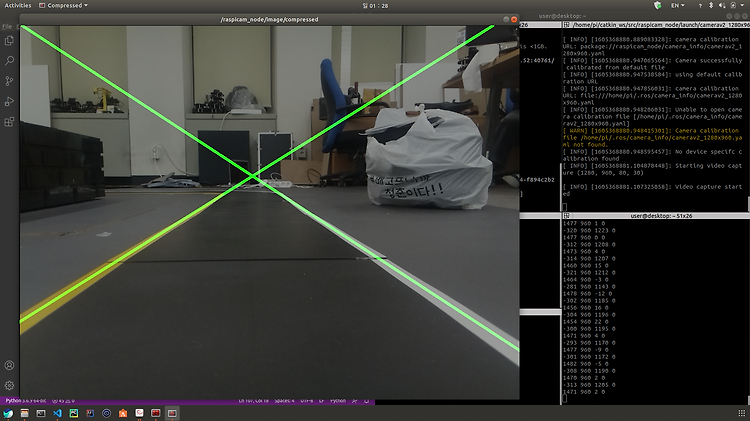Click the green shield tray icon
The image size is (750, 421).
pos(658,5)
